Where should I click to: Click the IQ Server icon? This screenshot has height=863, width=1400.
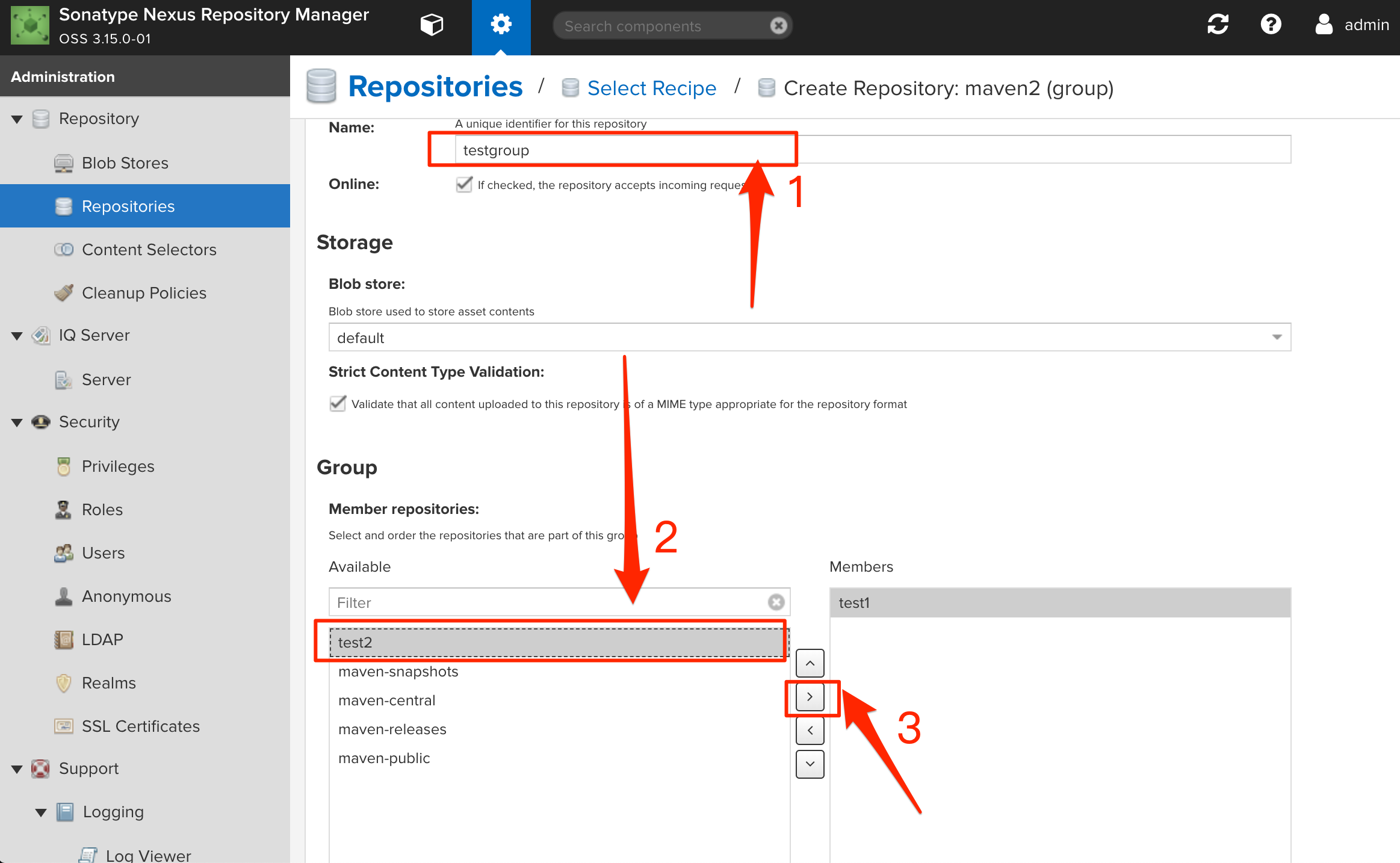[x=40, y=335]
